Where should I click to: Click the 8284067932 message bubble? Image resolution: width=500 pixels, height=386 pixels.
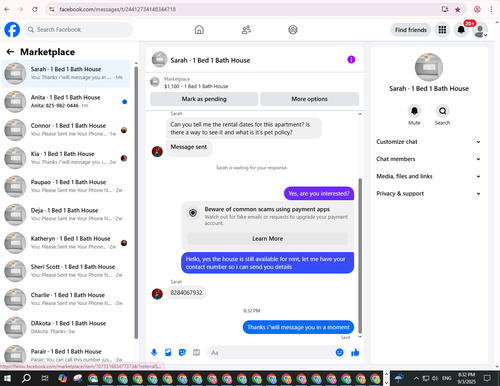tap(186, 293)
